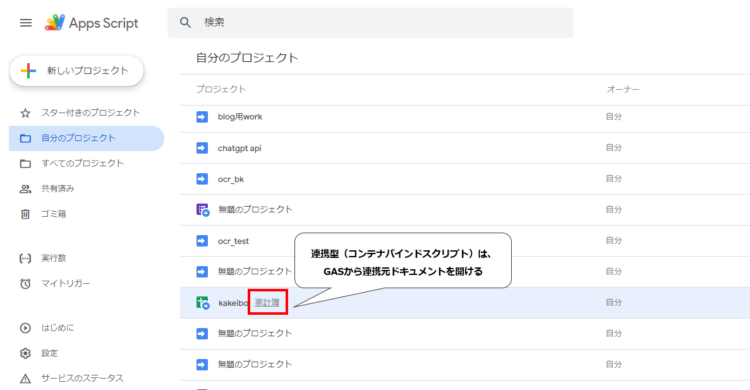
Task: Click 自分 owner cell in kakeibo row
Action: click(614, 302)
